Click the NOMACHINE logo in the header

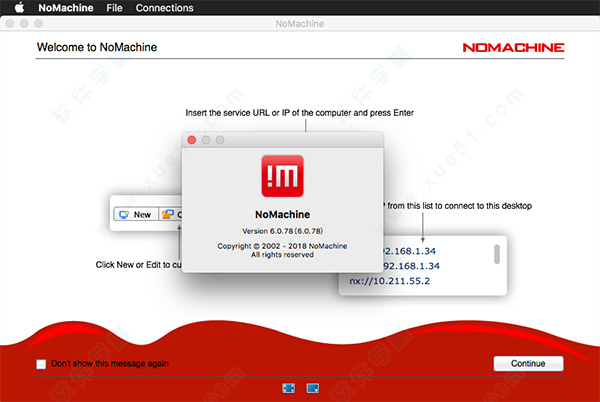pos(513,47)
